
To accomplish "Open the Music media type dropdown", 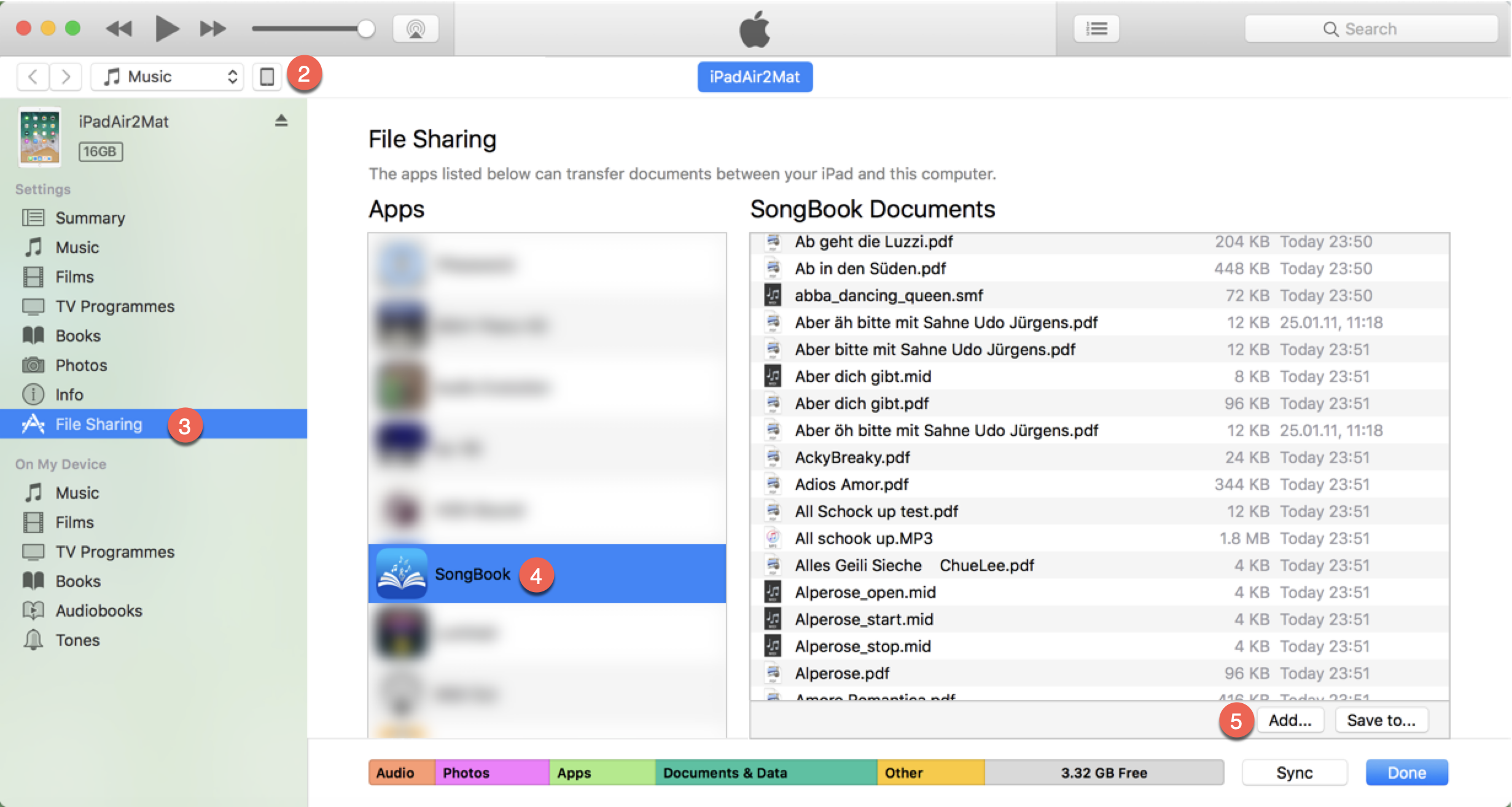I will tap(167, 77).
